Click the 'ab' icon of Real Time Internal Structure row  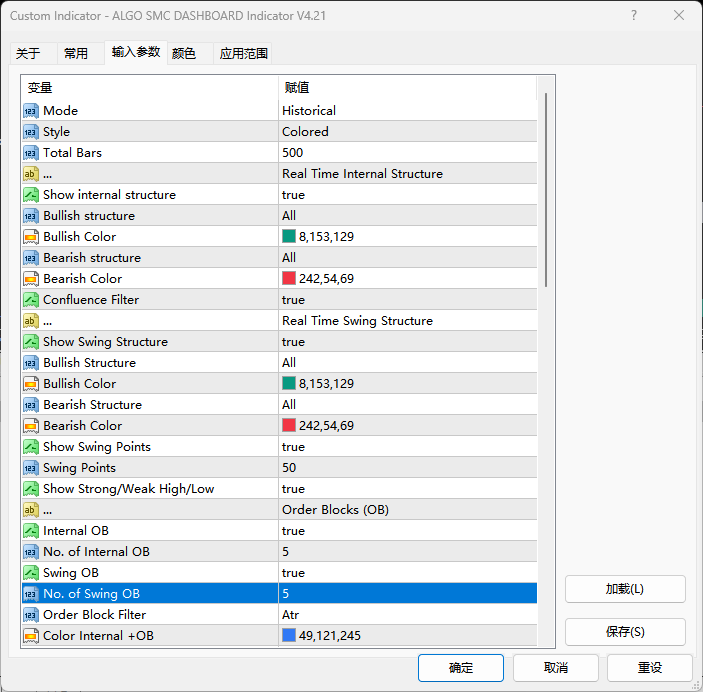pyautogui.click(x=30, y=174)
